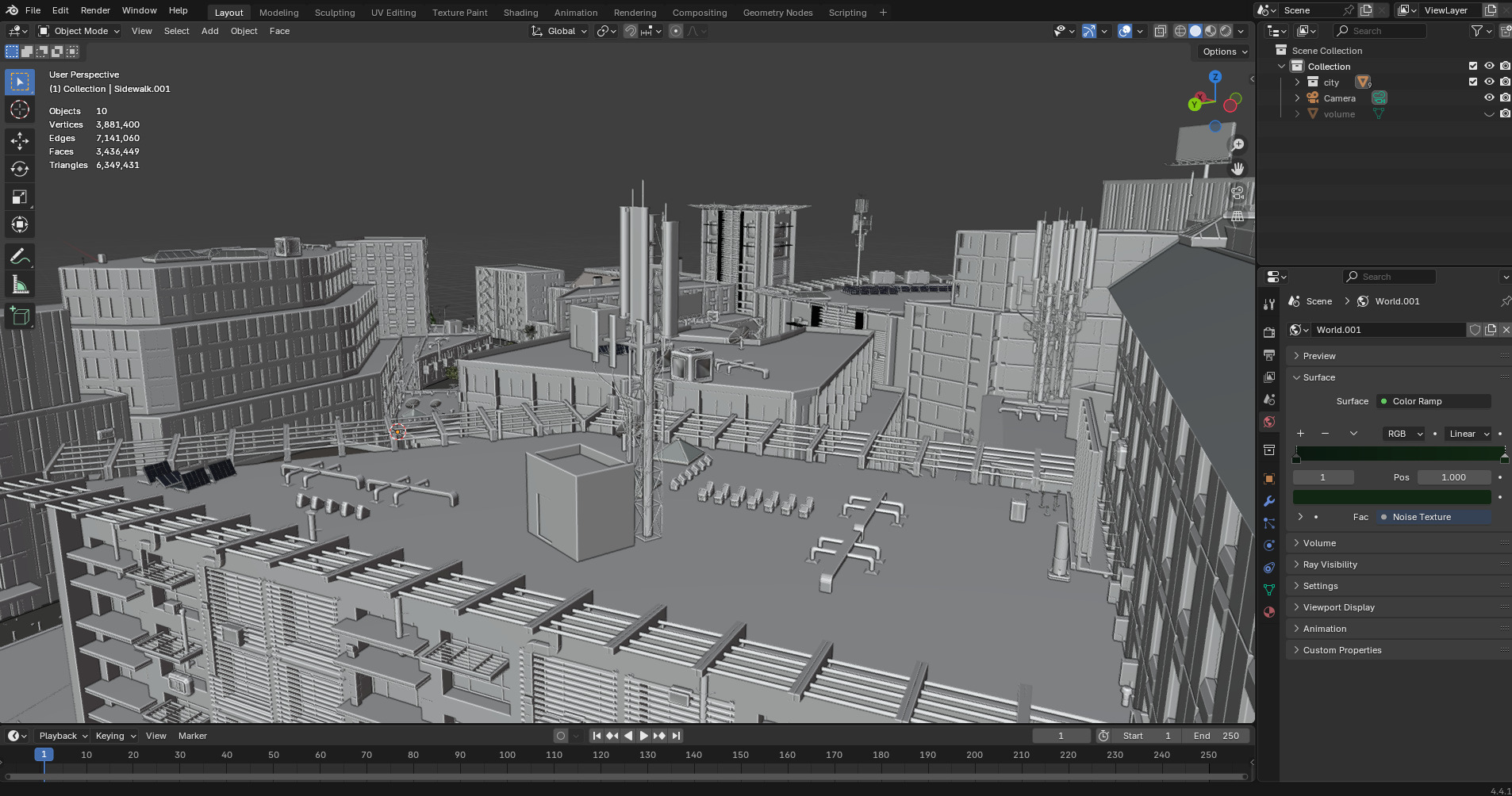Select the Scale tool
Image resolution: width=1512 pixels, height=796 pixels.
point(20,197)
